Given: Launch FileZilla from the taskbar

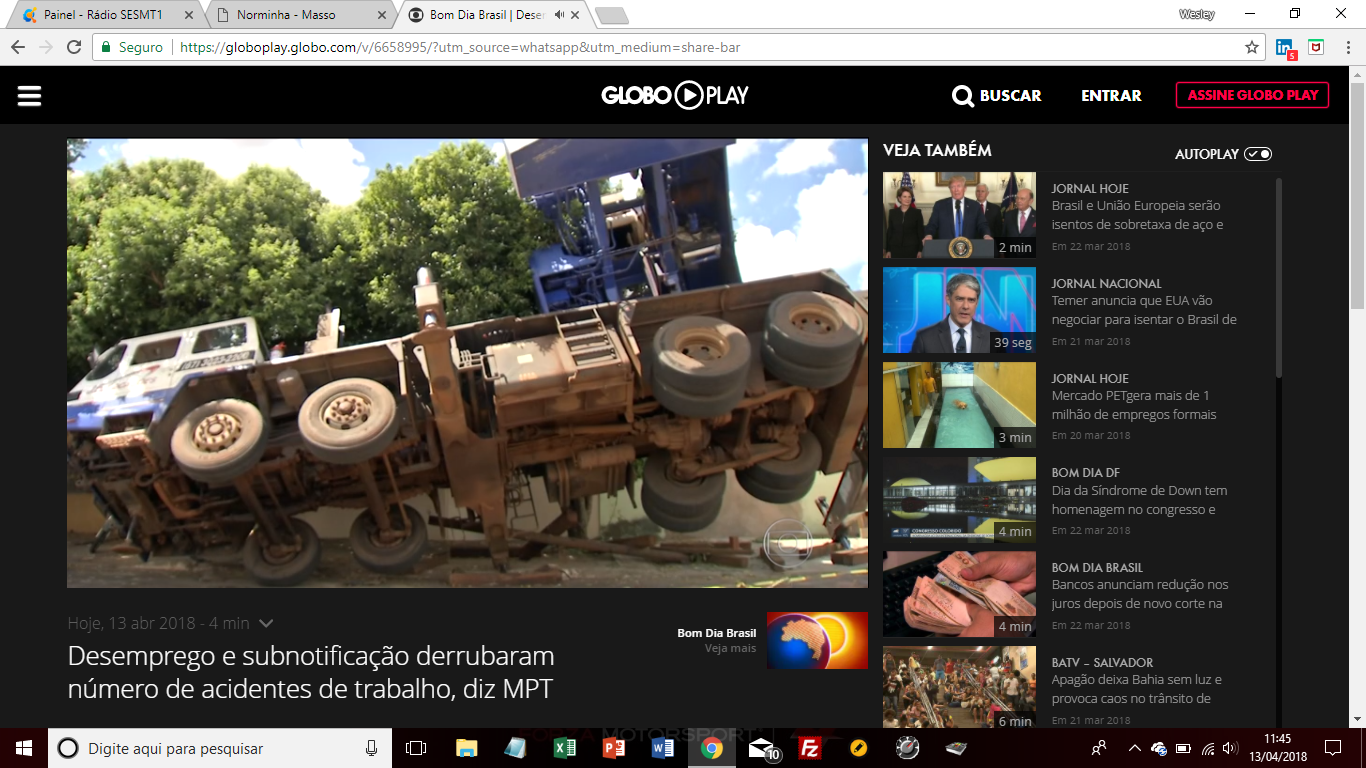Looking at the screenshot, I should coord(810,748).
